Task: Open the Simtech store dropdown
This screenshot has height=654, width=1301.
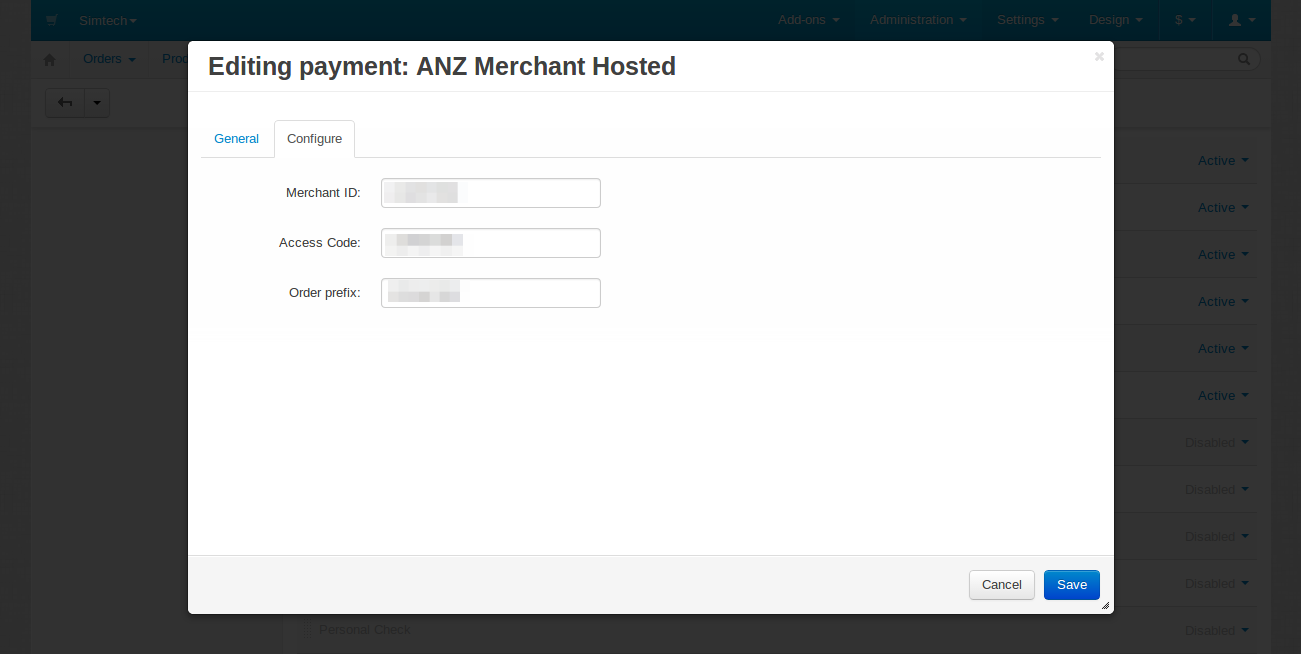Action: 108,20
